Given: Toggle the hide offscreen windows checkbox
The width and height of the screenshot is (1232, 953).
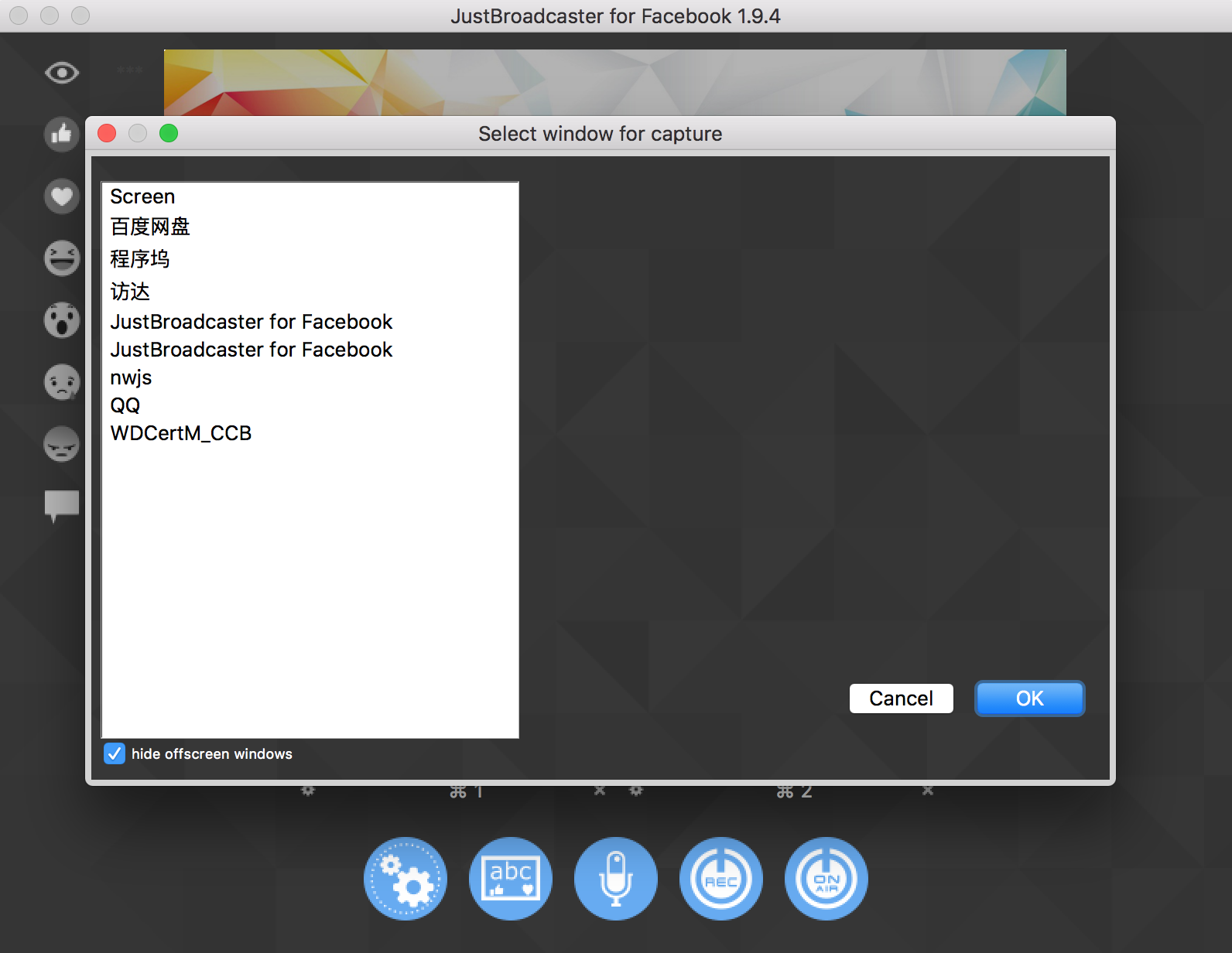Looking at the screenshot, I should pyautogui.click(x=115, y=753).
